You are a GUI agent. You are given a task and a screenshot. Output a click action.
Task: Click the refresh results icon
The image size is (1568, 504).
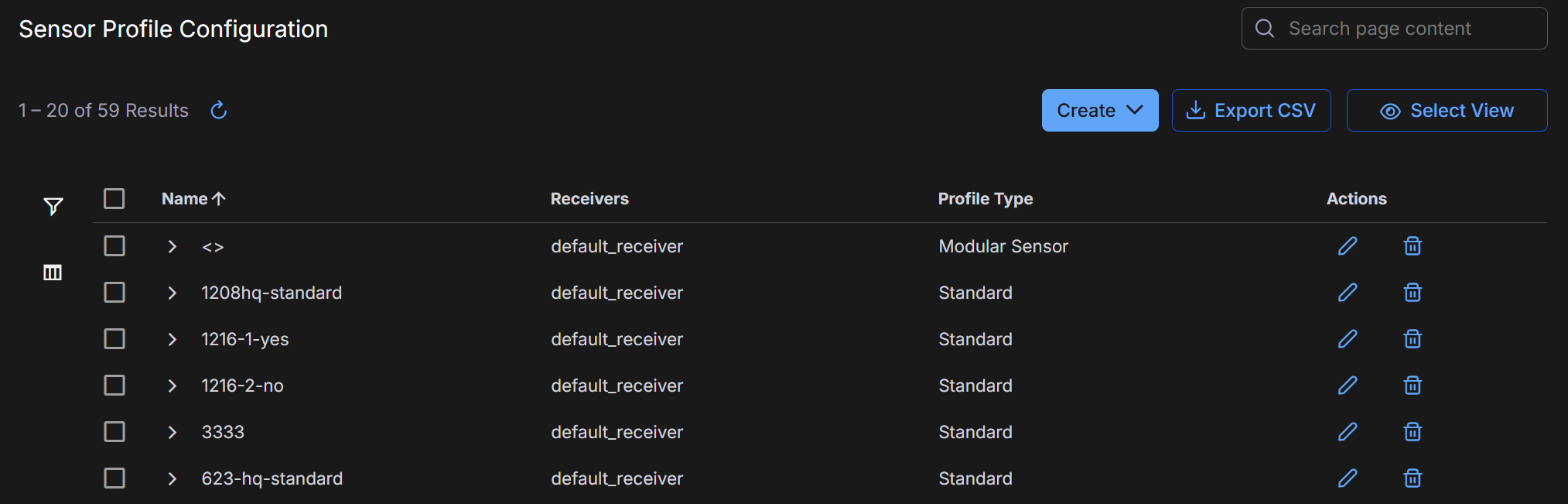click(219, 111)
